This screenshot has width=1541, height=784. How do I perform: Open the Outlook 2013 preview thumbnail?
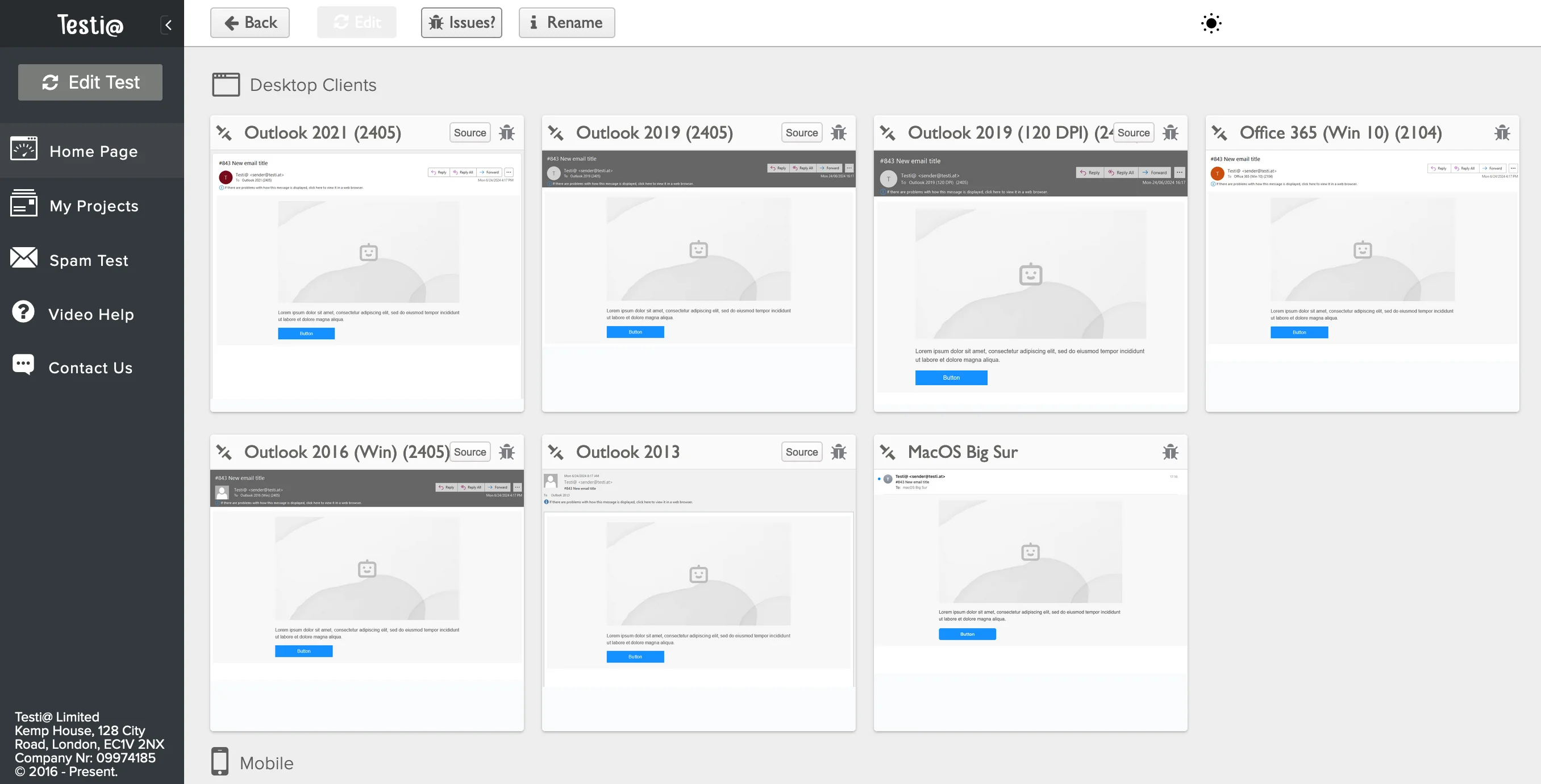(699, 600)
